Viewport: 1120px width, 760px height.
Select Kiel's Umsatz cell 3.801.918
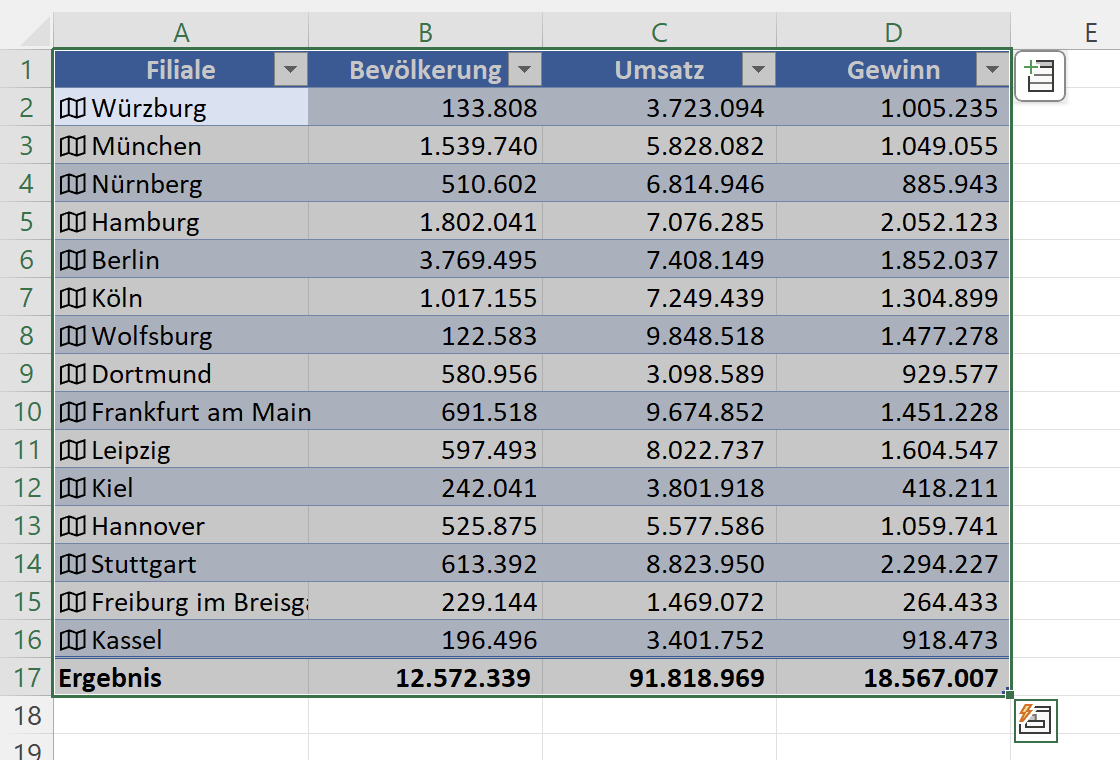coord(659,488)
